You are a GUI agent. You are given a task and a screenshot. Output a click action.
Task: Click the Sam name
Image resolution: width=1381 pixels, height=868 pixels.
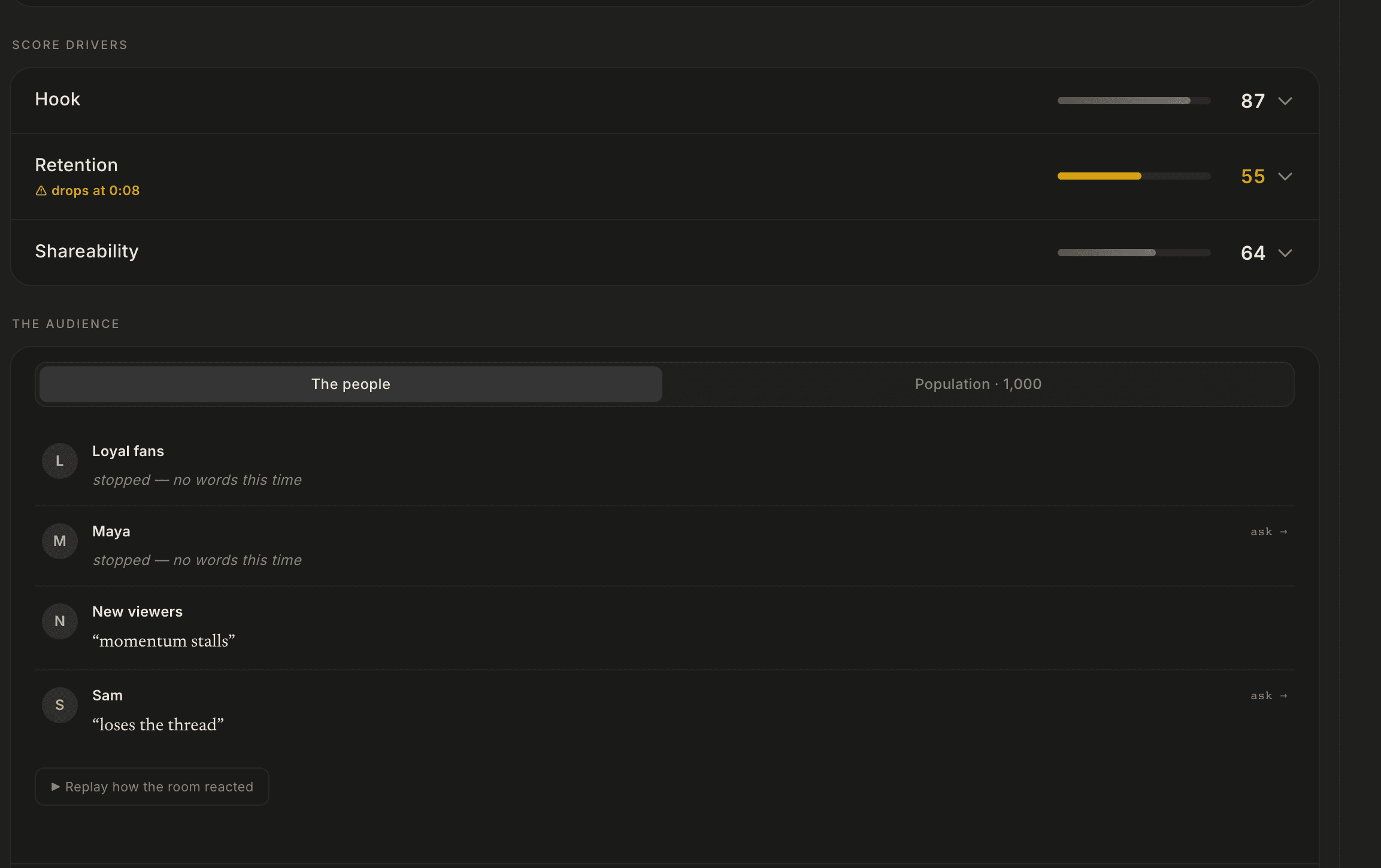click(x=108, y=696)
